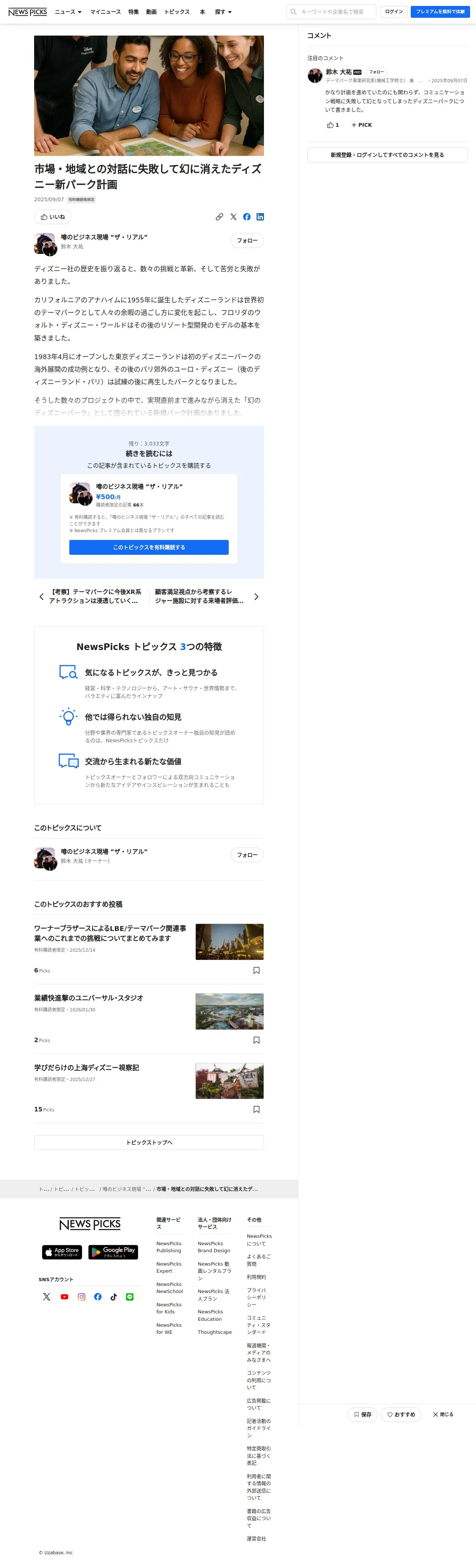Click the search magnifier icon
476x1568 pixels.
tap(293, 11)
